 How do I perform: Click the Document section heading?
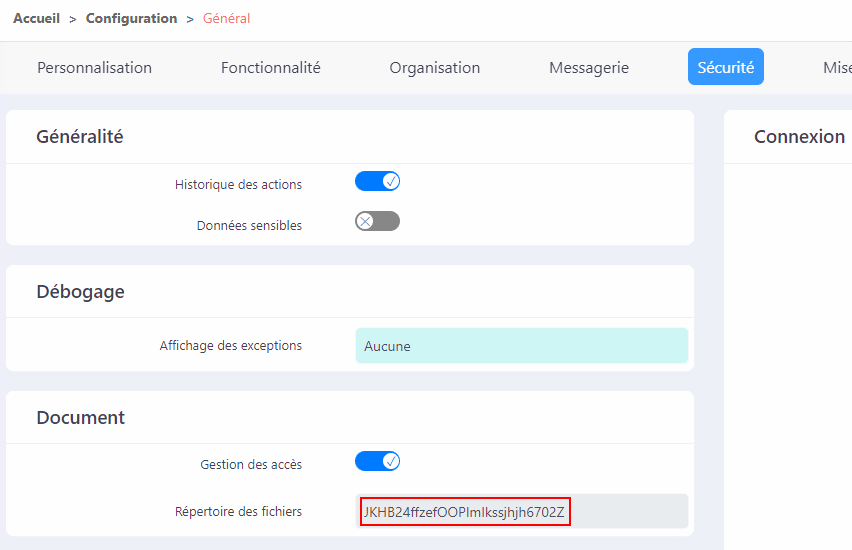tap(80, 417)
